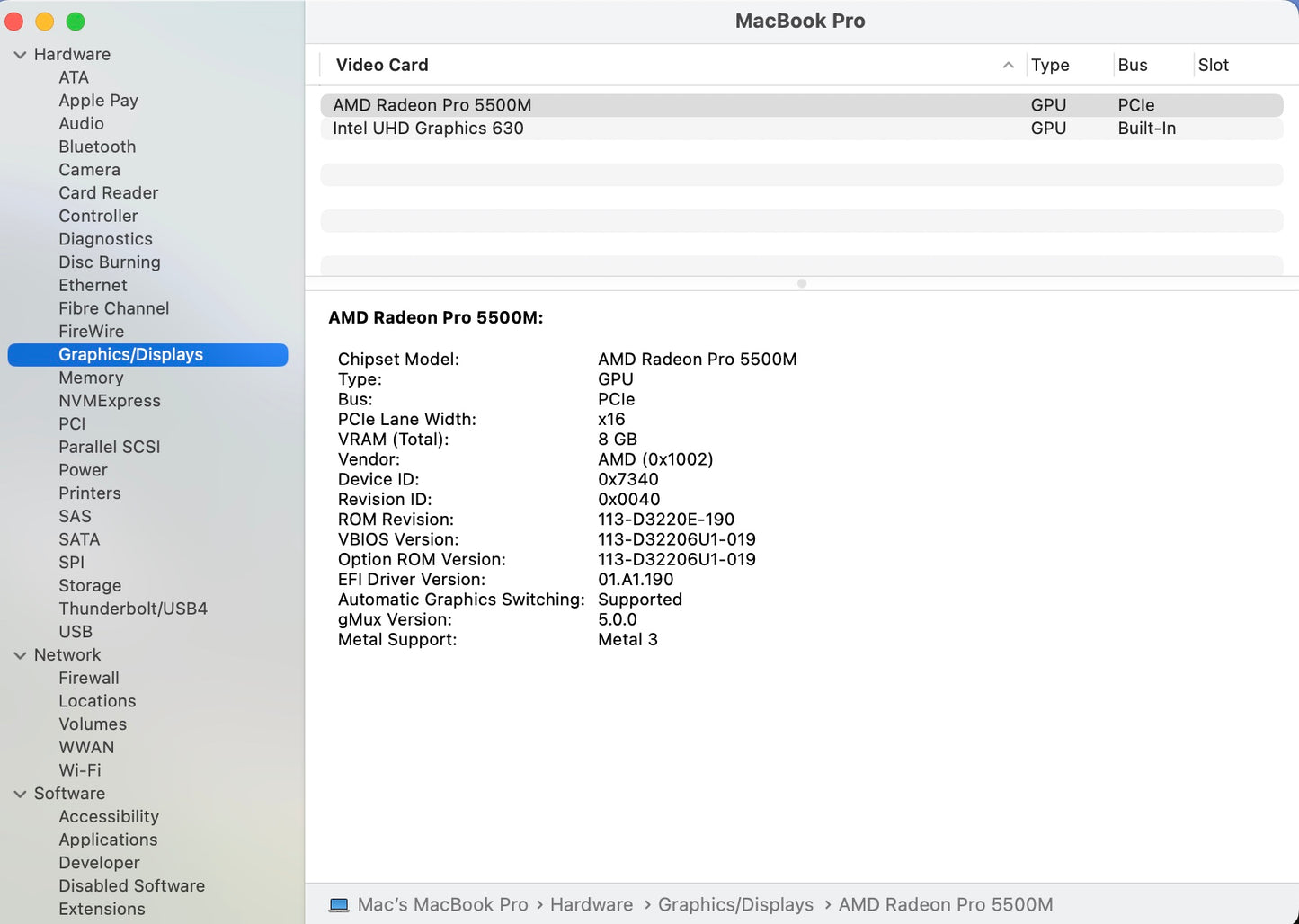Click the MacBook Pro icon in breadcrumb bar

pyautogui.click(x=340, y=904)
